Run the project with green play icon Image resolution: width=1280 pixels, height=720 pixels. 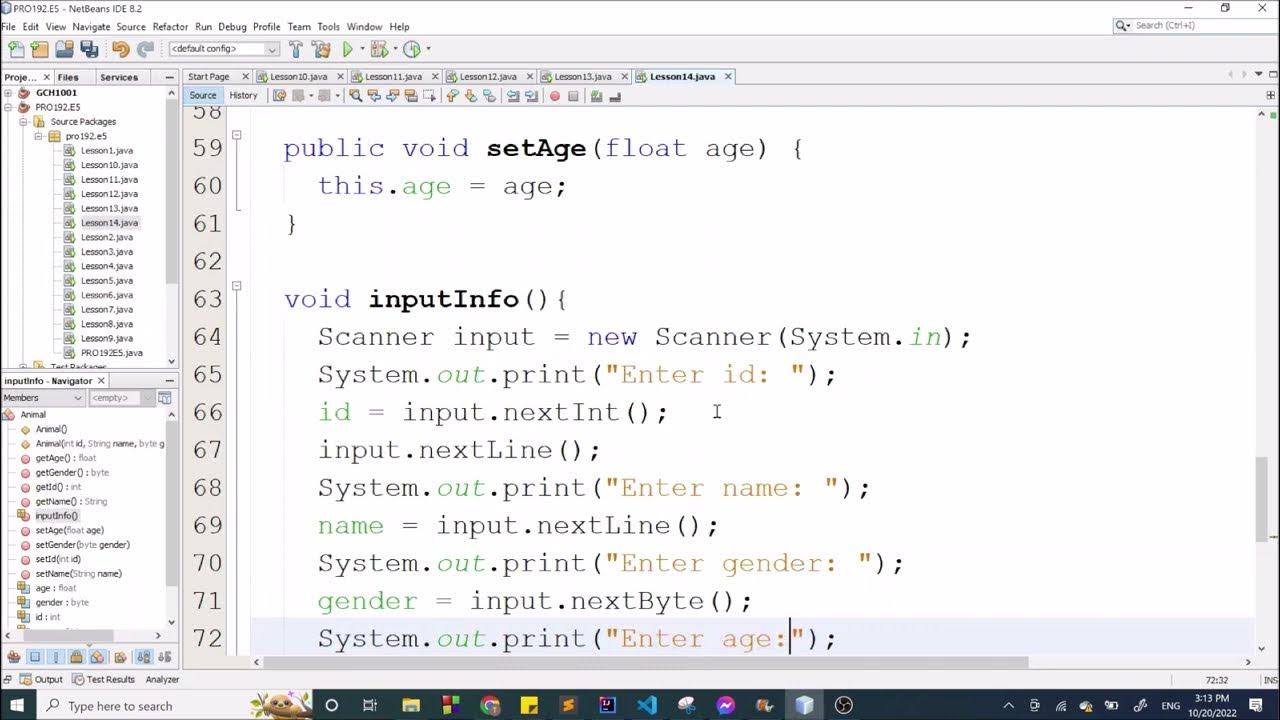[x=348, y=48]
